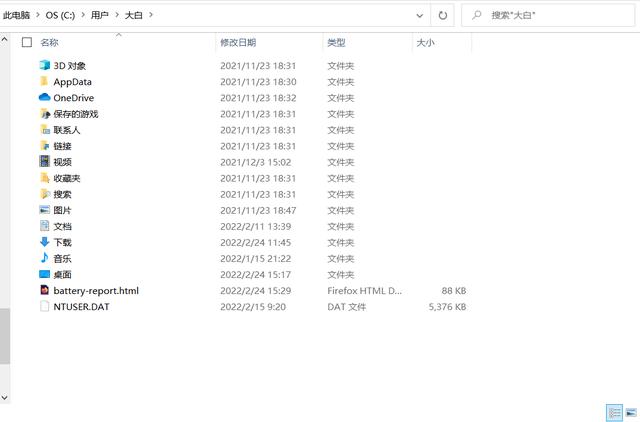Go to OS (C:) breadcrumb
This screenshot has height=422, width=640.
[x=60, y=15]
